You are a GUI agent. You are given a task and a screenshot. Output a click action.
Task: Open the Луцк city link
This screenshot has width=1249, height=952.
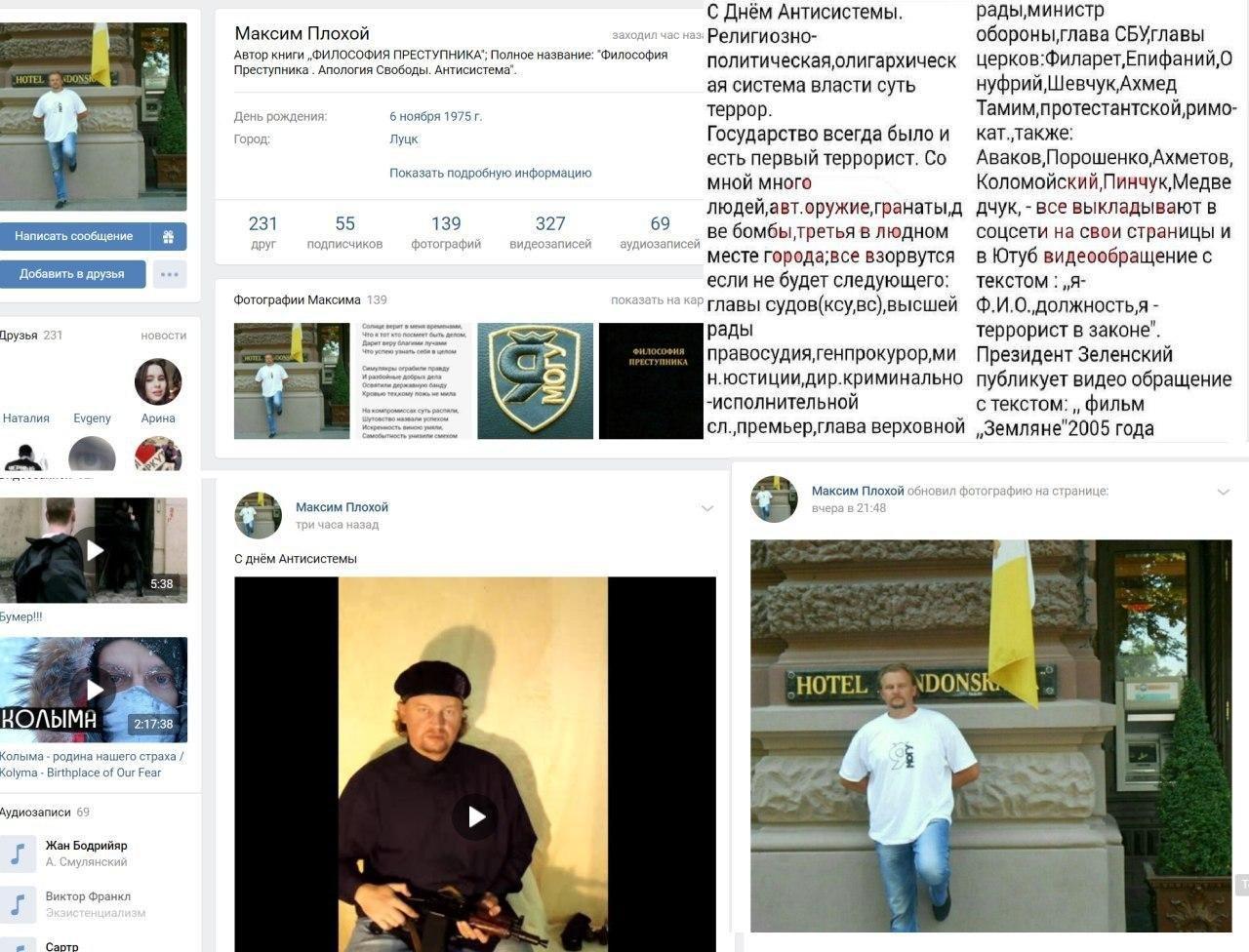pos(404,139)
